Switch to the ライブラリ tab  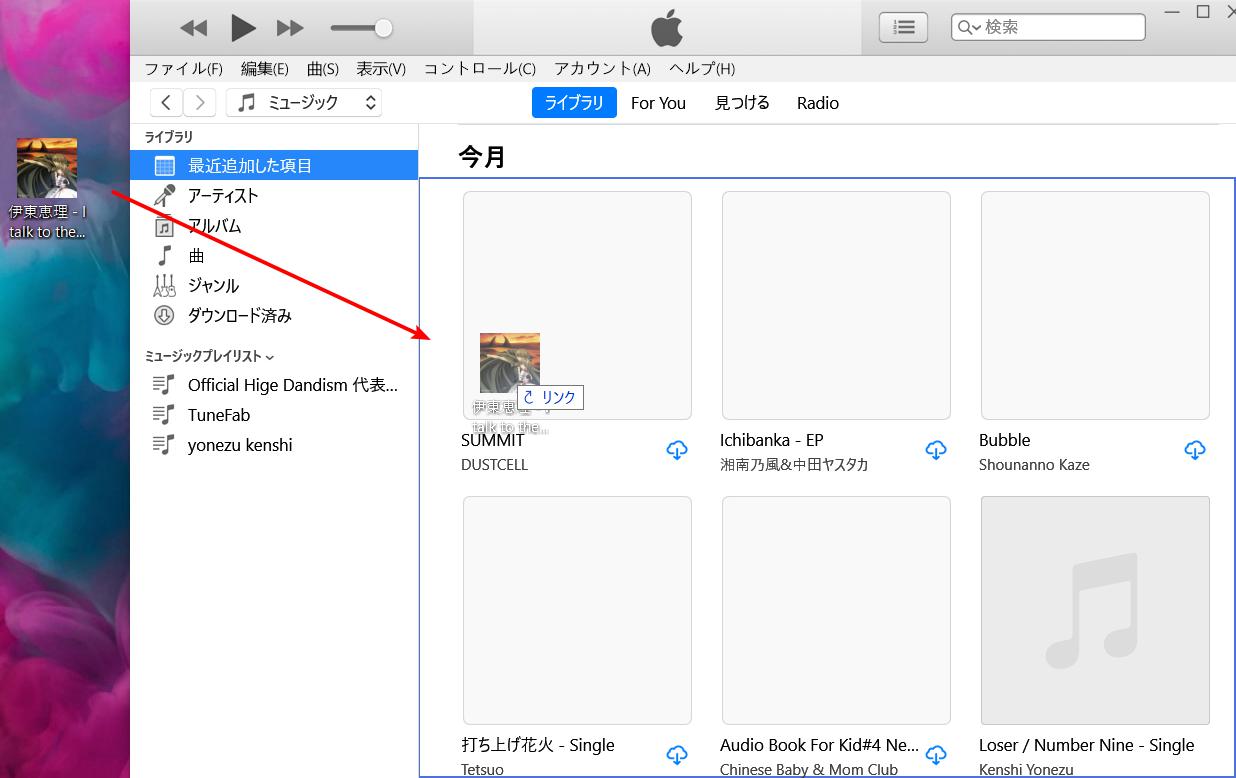(574, 103)
